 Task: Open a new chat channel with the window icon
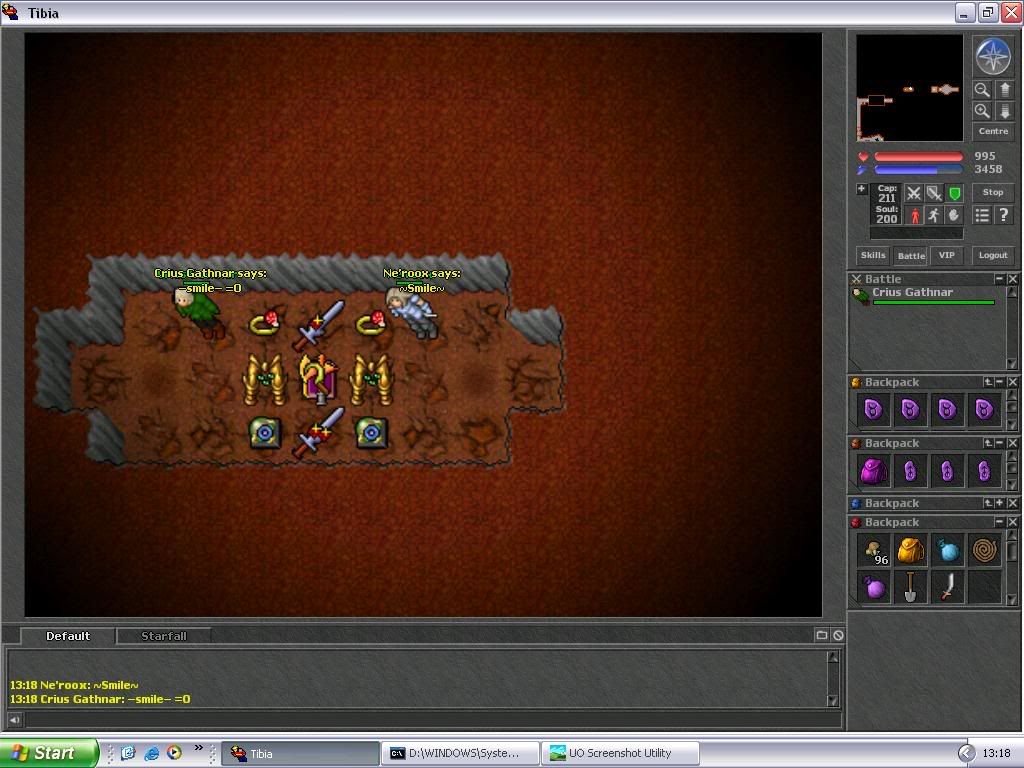tap(822, 635)
